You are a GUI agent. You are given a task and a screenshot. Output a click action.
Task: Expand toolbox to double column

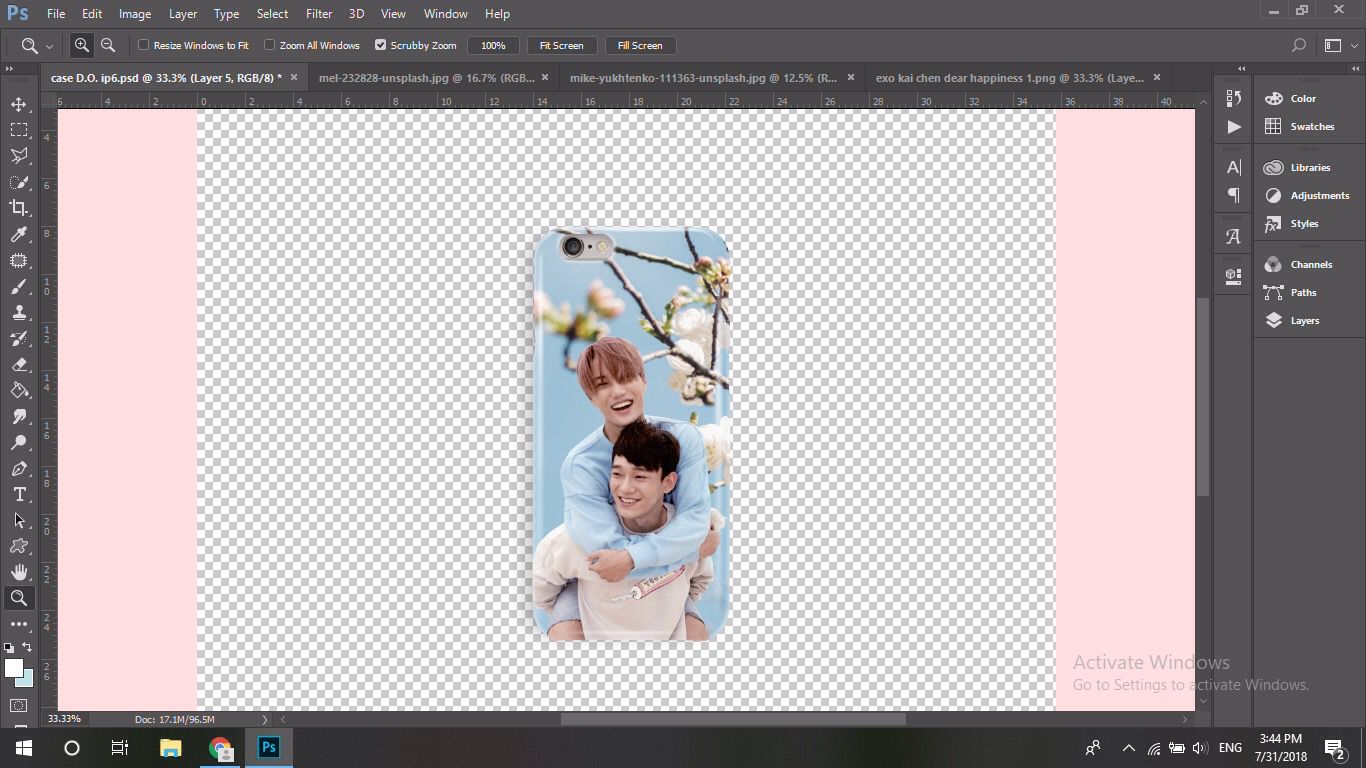tap(9, 69)
